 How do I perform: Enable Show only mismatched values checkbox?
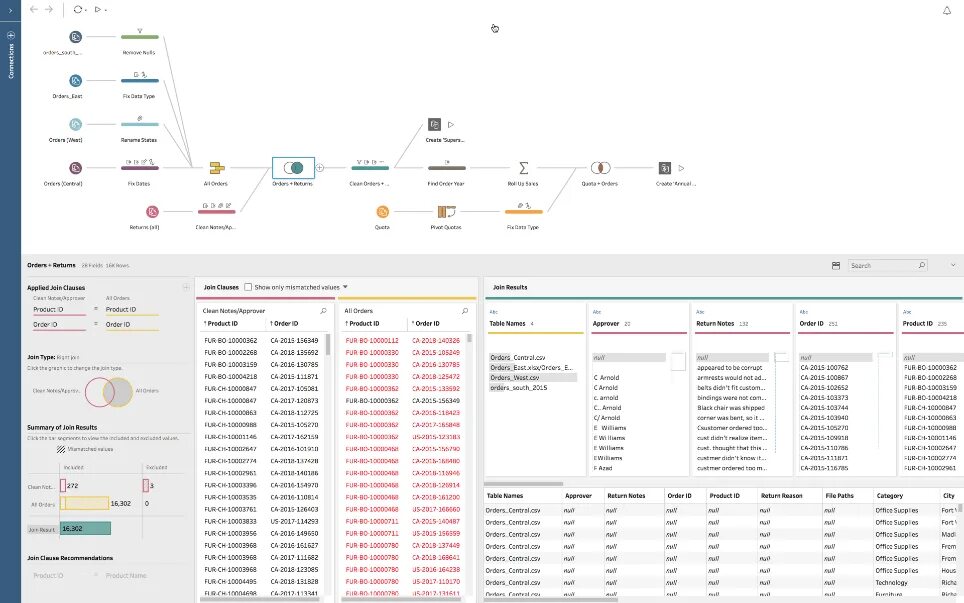(248, 287)
